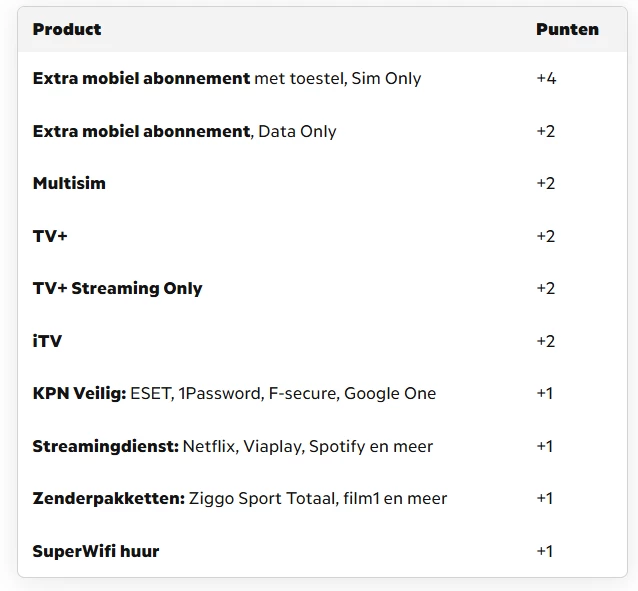Click the points value for Streamingdienst

545,446
